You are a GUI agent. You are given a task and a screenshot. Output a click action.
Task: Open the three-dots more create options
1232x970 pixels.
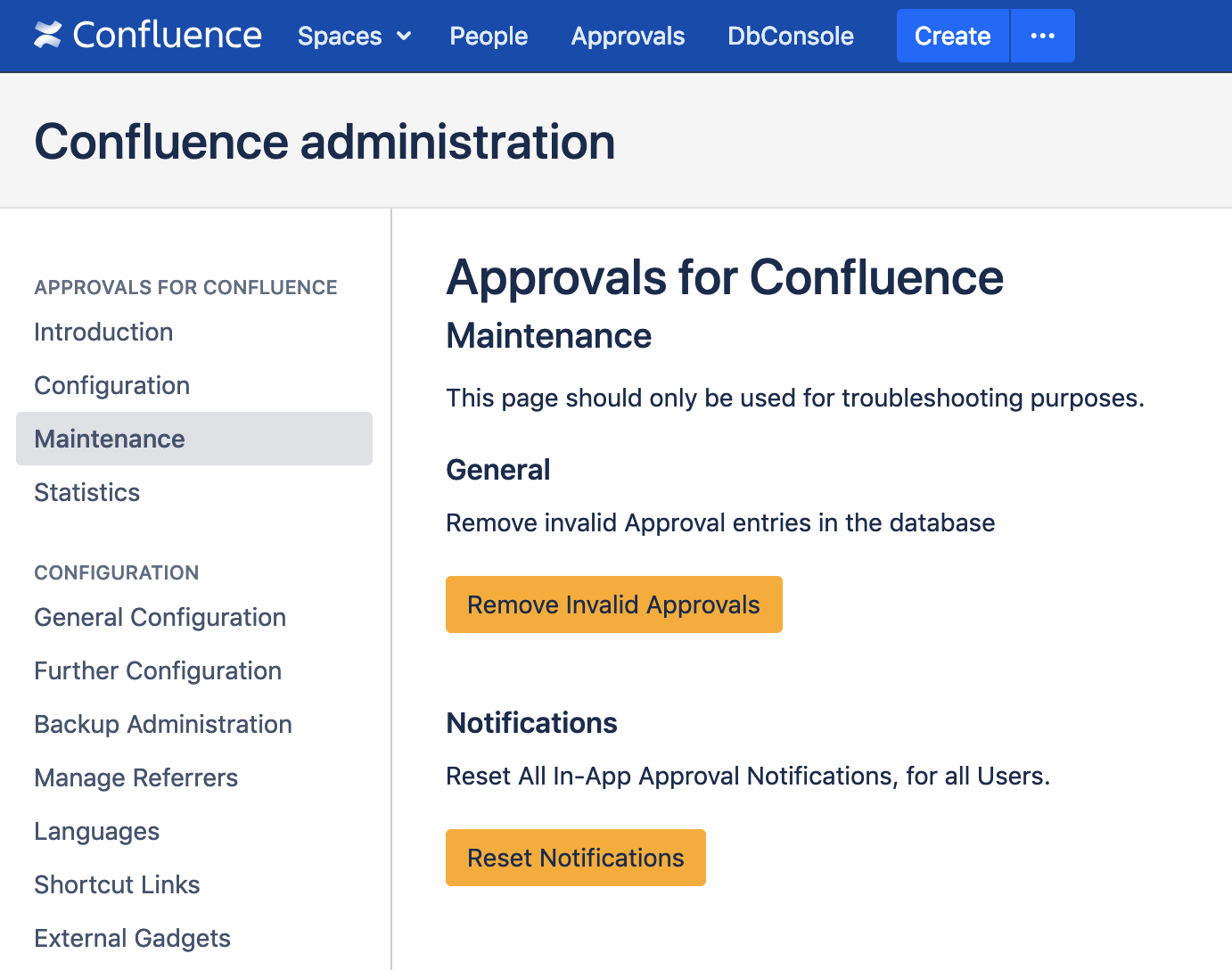pos(1042,36)
